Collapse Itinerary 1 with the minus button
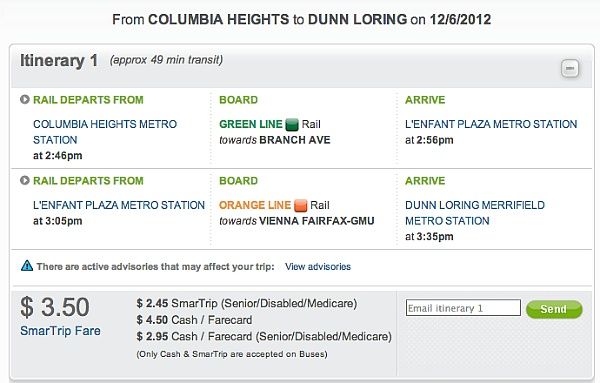This screenshot has width=600, height=383. point(570,68)
